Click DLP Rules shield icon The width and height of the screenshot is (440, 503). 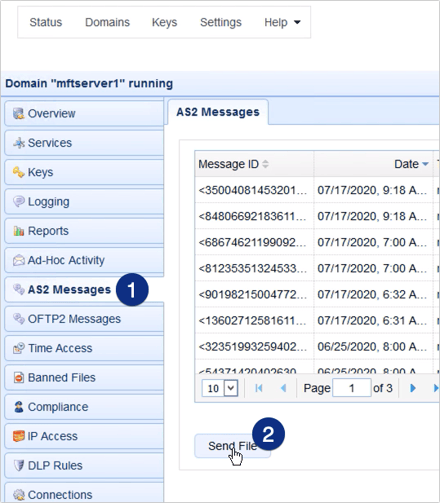point(19,466)
